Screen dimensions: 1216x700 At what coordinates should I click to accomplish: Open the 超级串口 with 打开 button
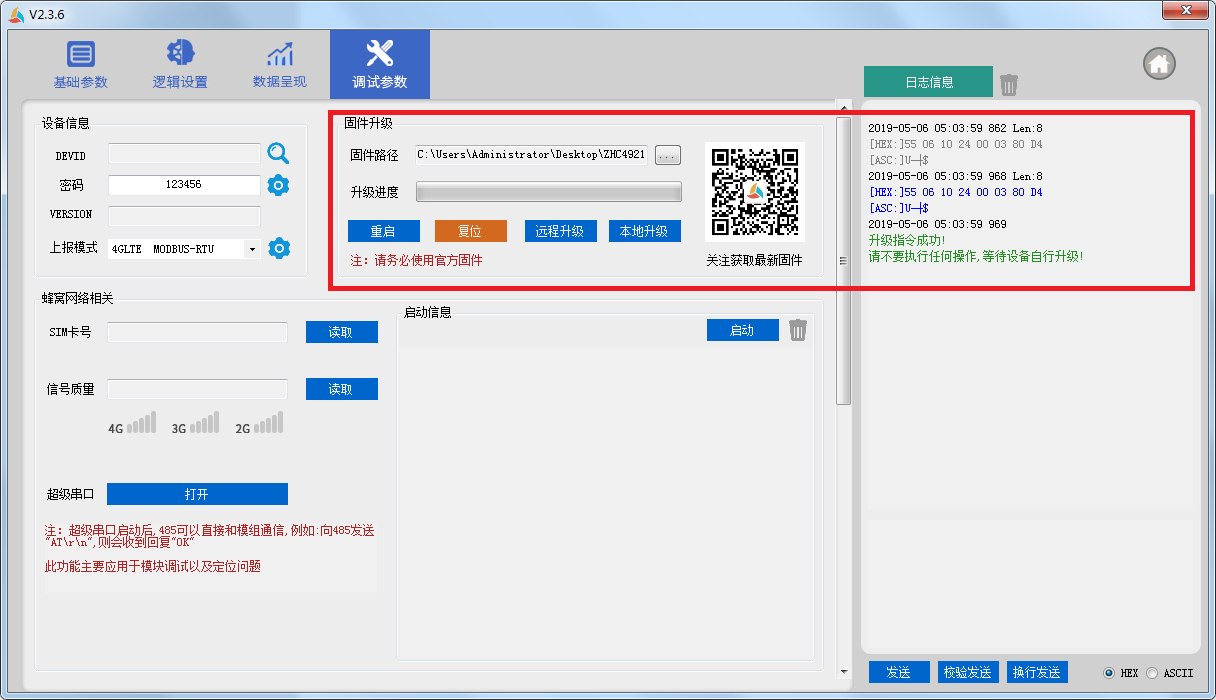197,494
